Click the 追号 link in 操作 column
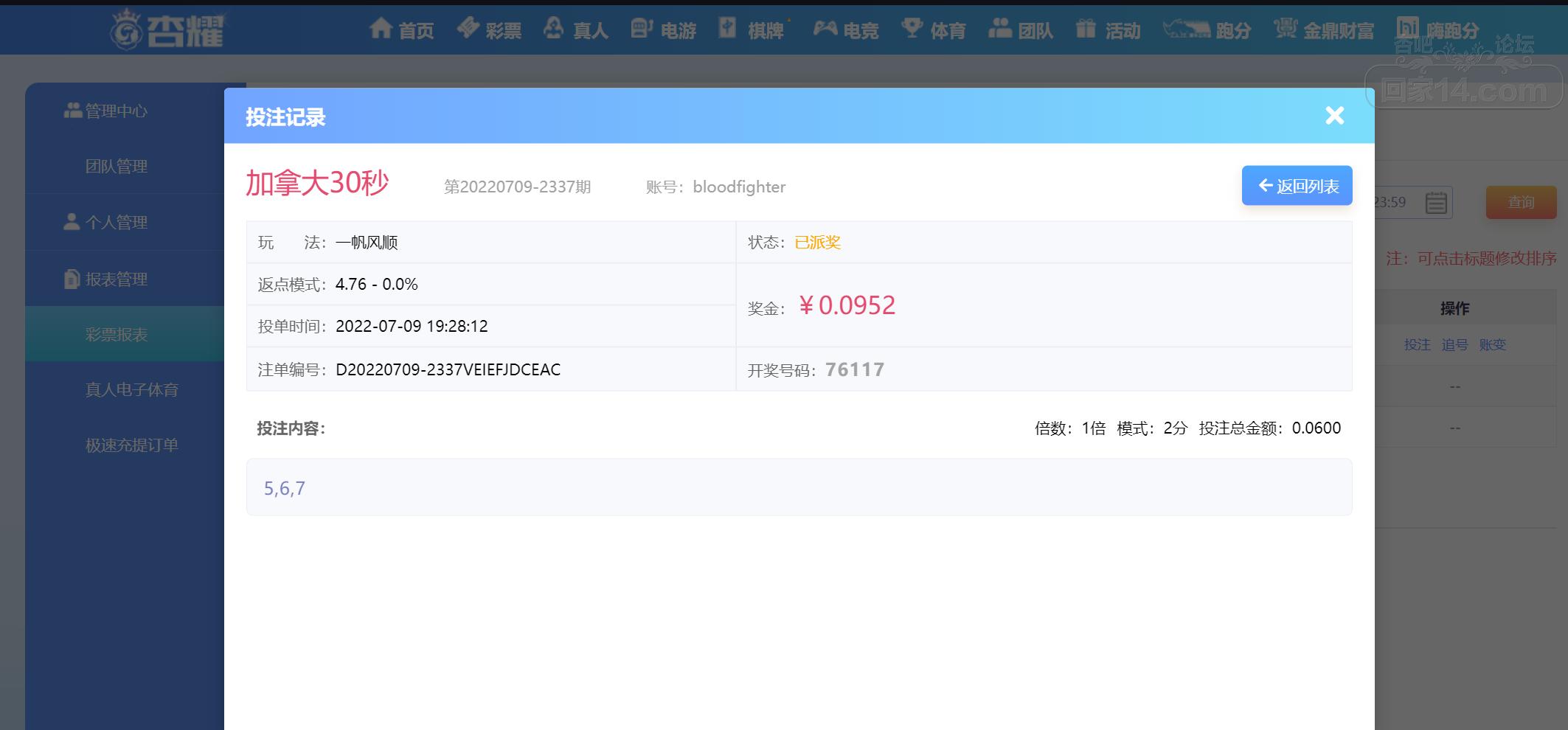 [x=1454, y=345]
